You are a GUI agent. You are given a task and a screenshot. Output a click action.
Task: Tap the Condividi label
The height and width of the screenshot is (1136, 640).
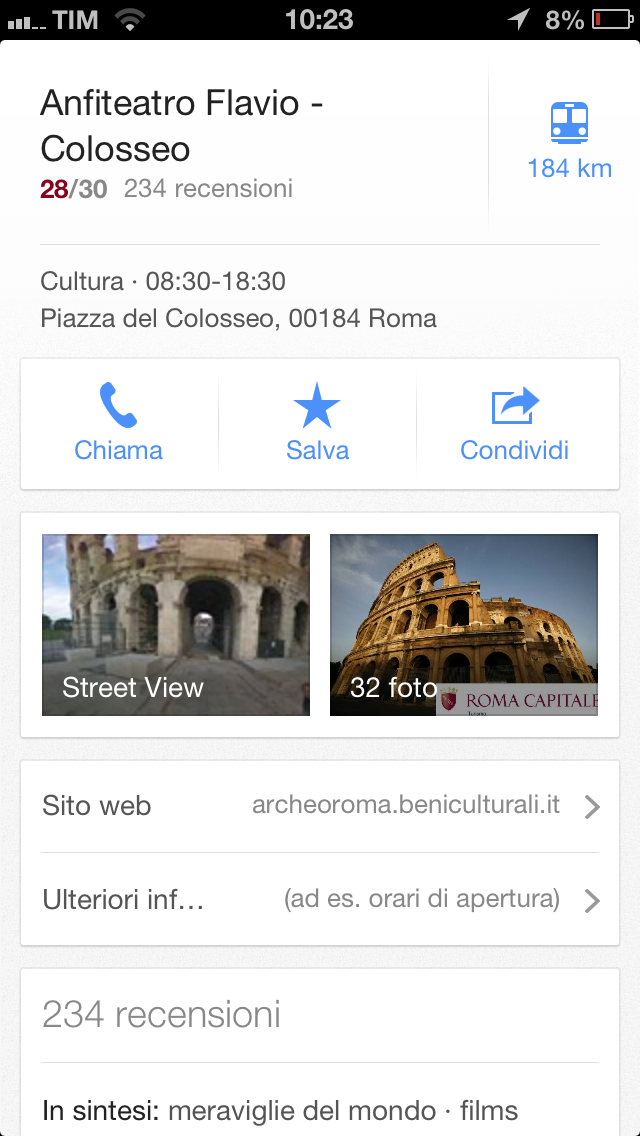pyautogui.click(x=515, y=451)
